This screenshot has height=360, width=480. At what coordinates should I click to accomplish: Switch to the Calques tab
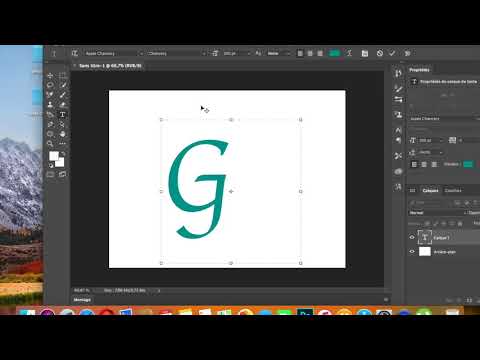pyautogui.click(x=430, y=191)
